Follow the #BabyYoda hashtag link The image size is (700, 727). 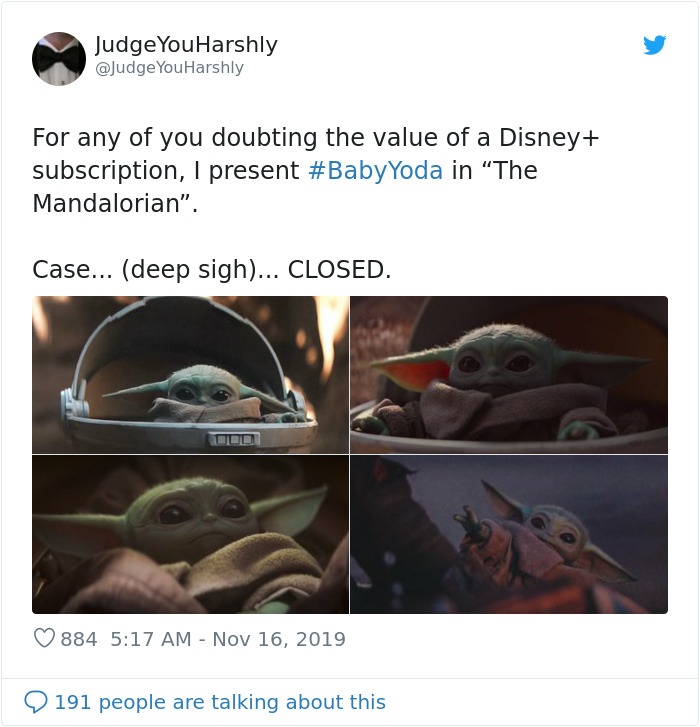click(x=375, y=170)
